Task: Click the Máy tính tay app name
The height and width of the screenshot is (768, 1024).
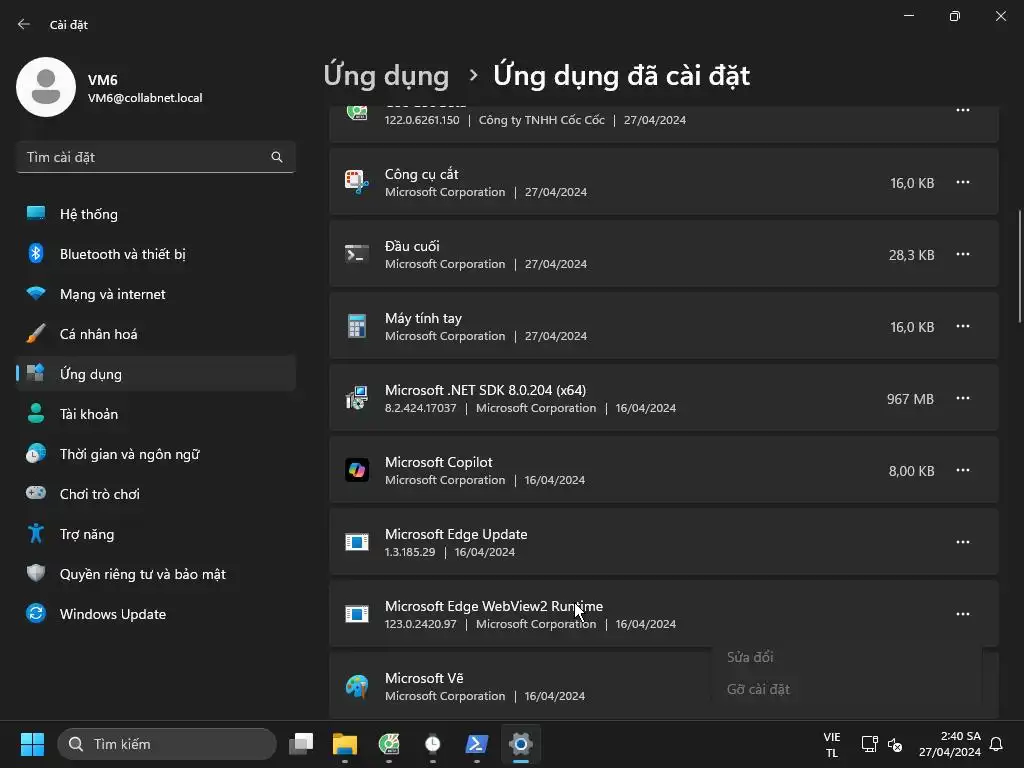Action: pos(423,318)
